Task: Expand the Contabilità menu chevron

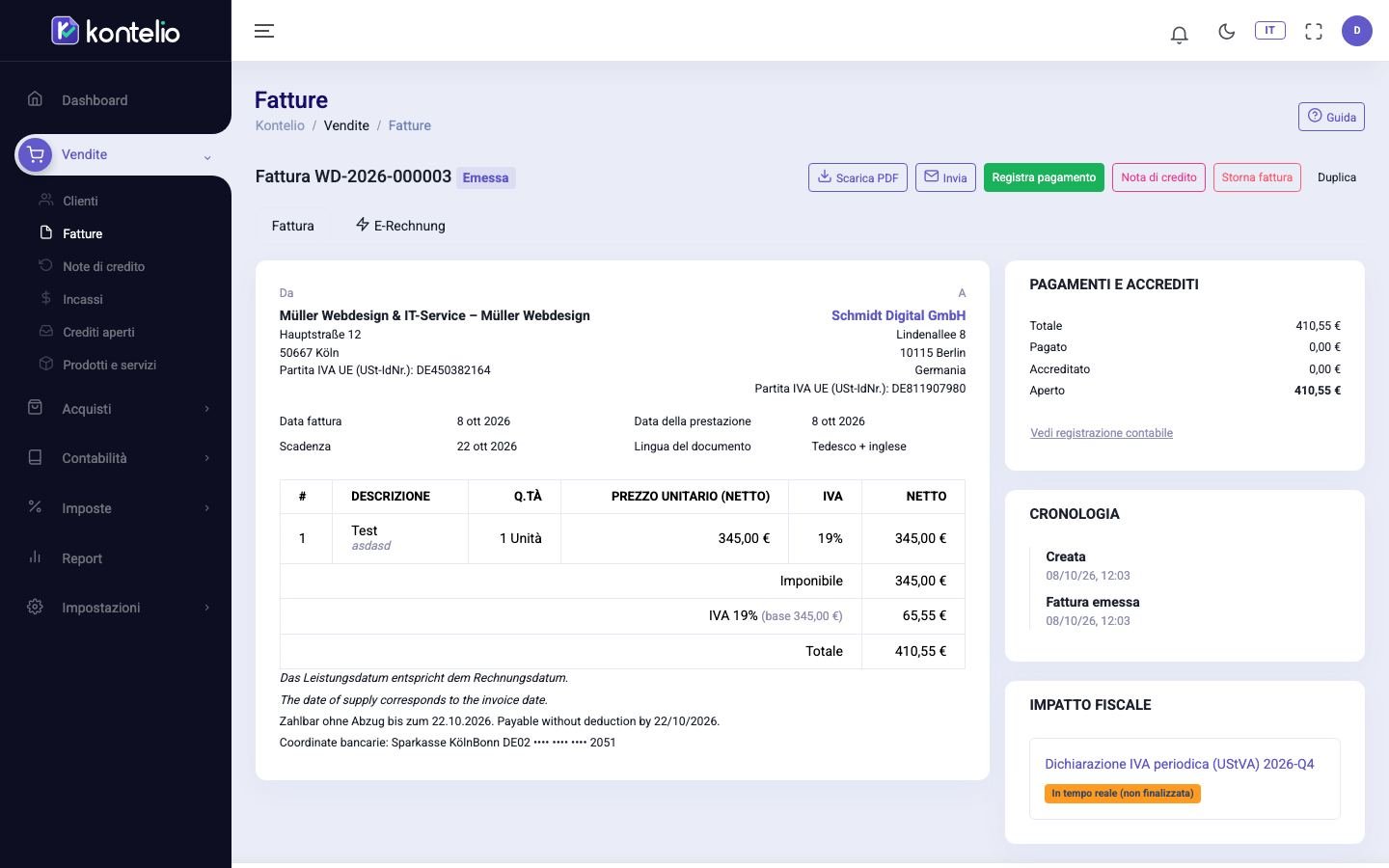Action: coord(206,458)
